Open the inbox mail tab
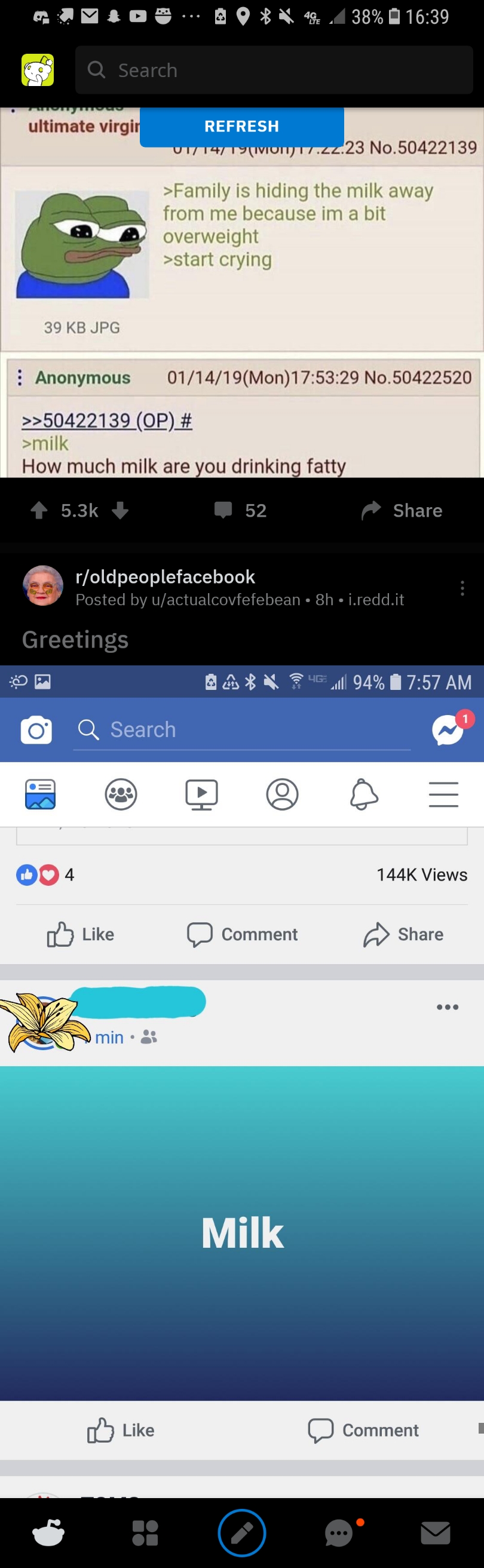Viewport: 484px width, 1568px height. 436,1533
